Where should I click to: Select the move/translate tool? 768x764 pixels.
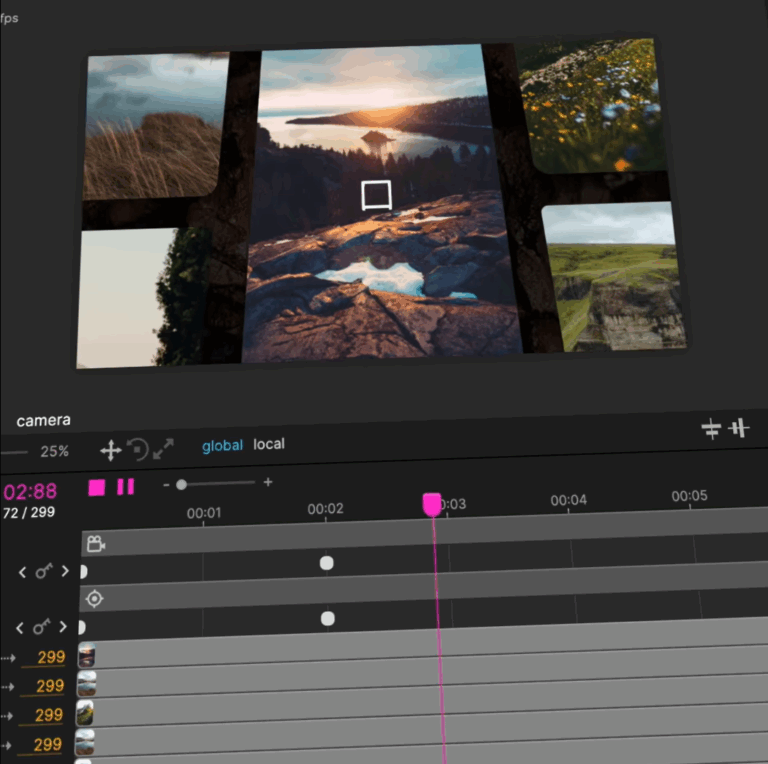pyautogui.click(x=111, y=450)
